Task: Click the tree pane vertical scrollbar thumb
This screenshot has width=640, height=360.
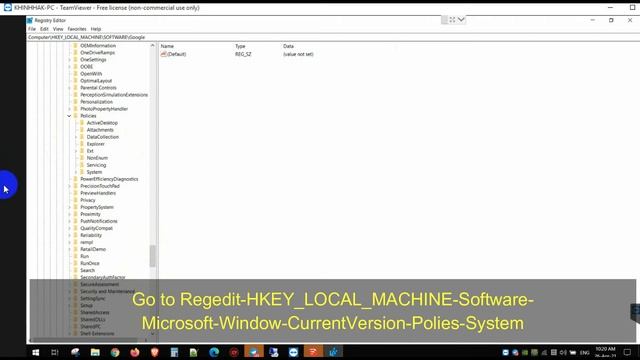Action: pos(153,256)
